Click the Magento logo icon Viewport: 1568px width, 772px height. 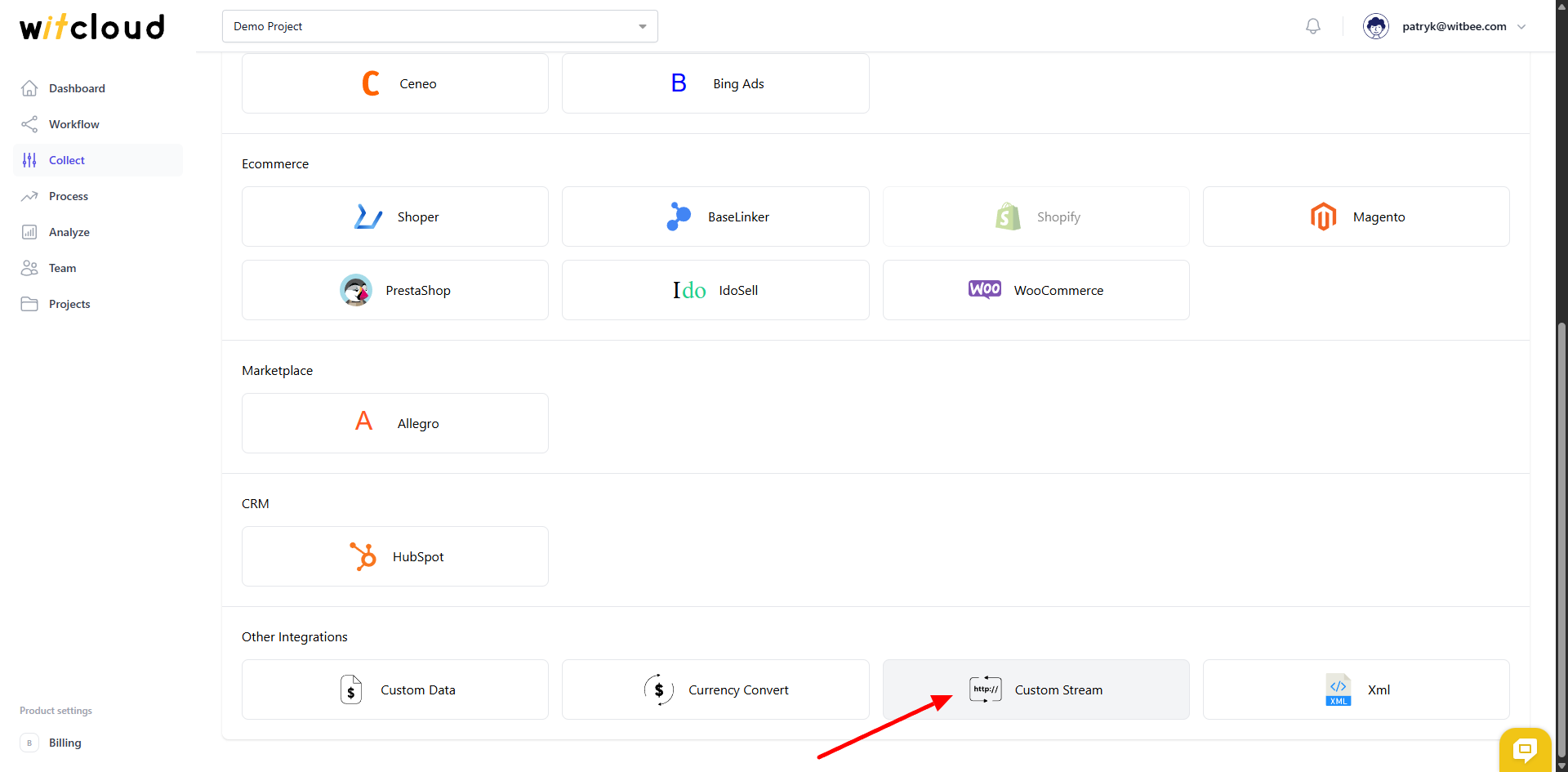[1323, 216]
